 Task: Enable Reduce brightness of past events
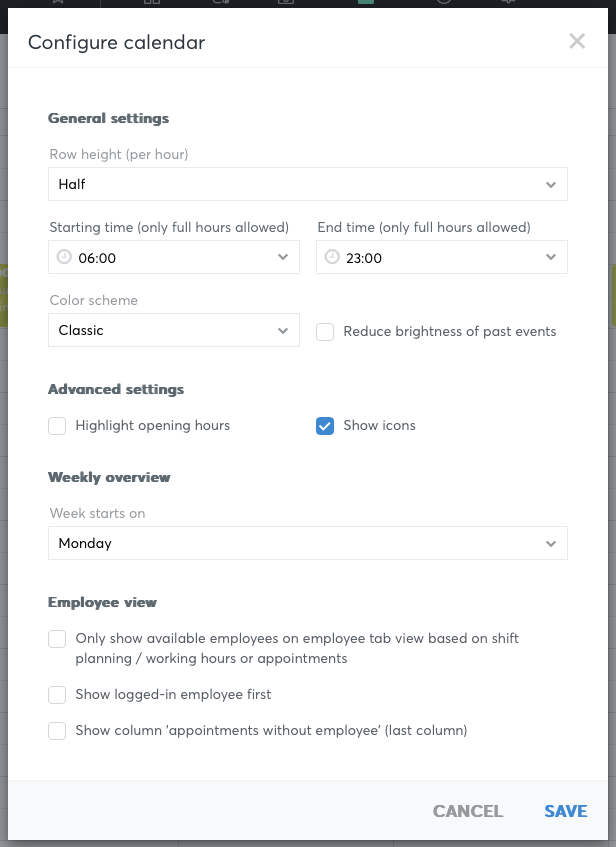click(x=325, y=332)
